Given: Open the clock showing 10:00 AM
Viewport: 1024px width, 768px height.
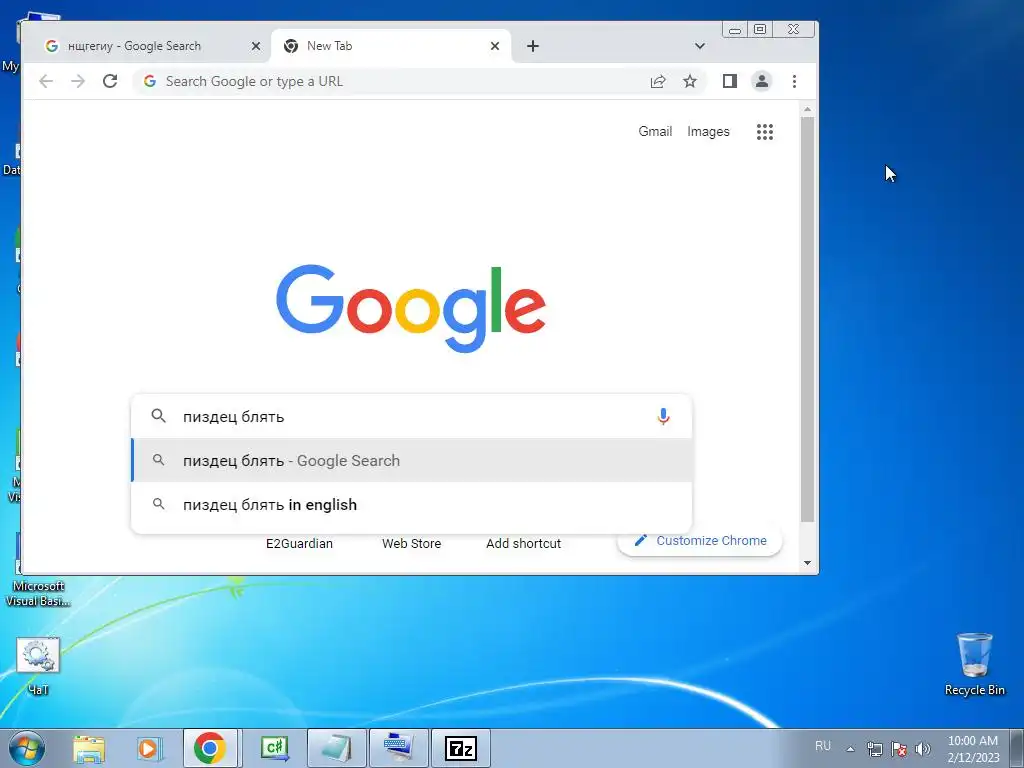Looking at the screenshot, I should coord(973,748).
